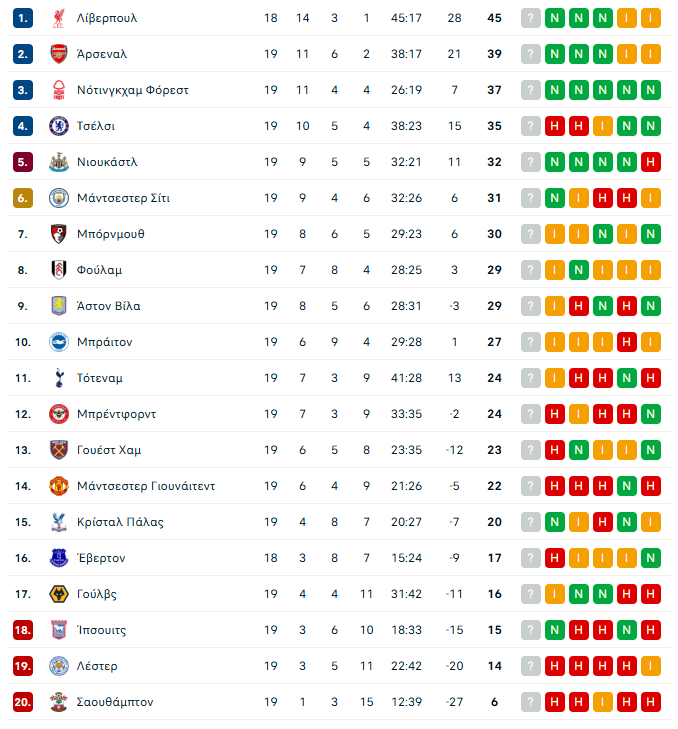Screen dimensions: 678x729
Task: Open the Νότιγχαμ Φόρεστ team link
Action: (x=132, y=90)
